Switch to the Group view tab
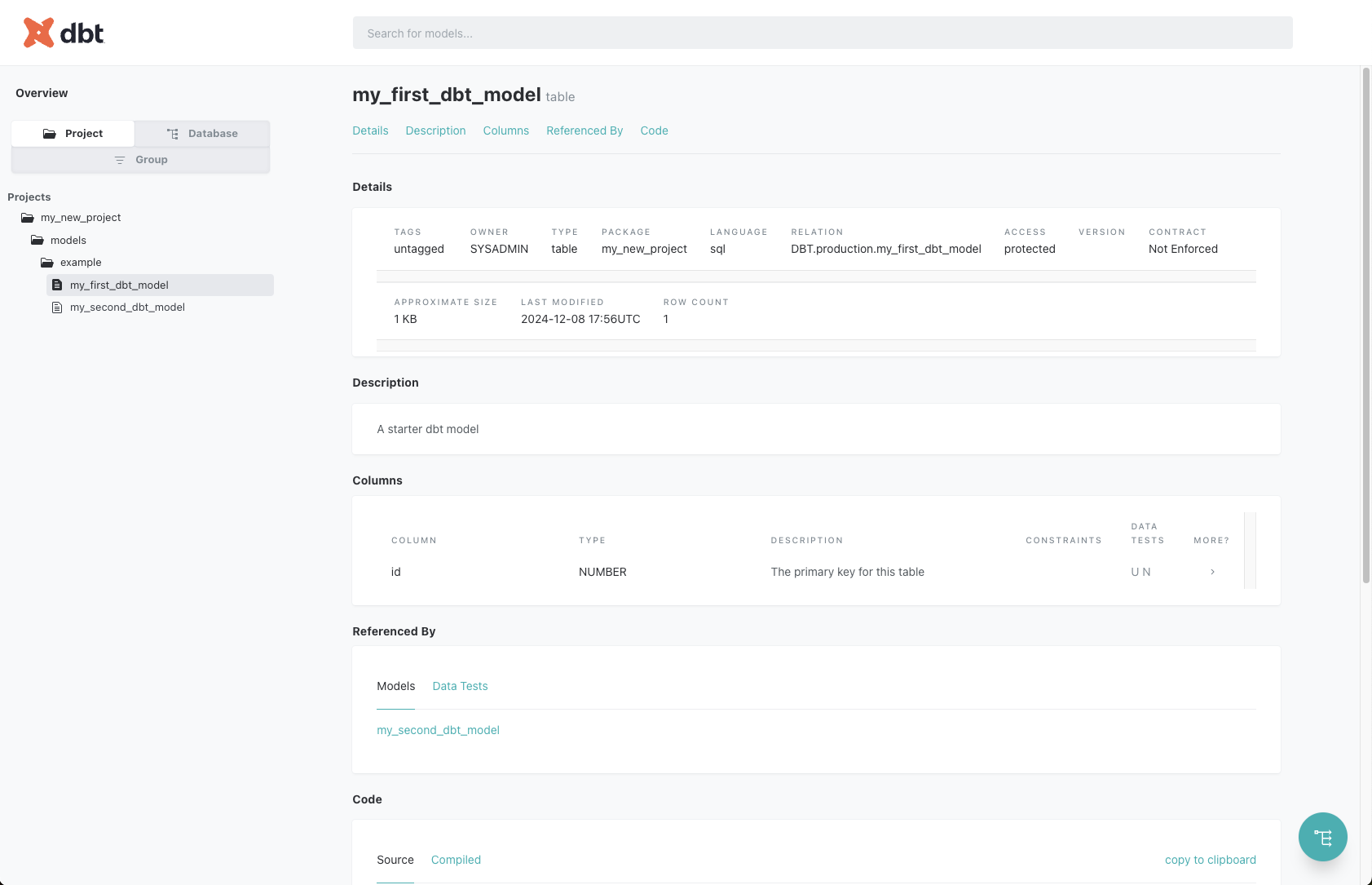Screen dimensions: 1372x885 [140, 160]
